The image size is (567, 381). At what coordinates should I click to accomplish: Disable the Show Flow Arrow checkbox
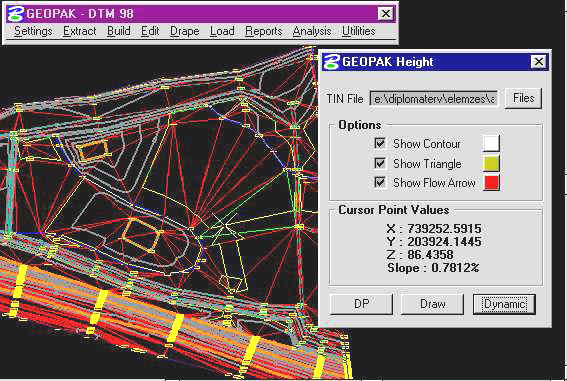pyautogui.click(x=380, y=182)
